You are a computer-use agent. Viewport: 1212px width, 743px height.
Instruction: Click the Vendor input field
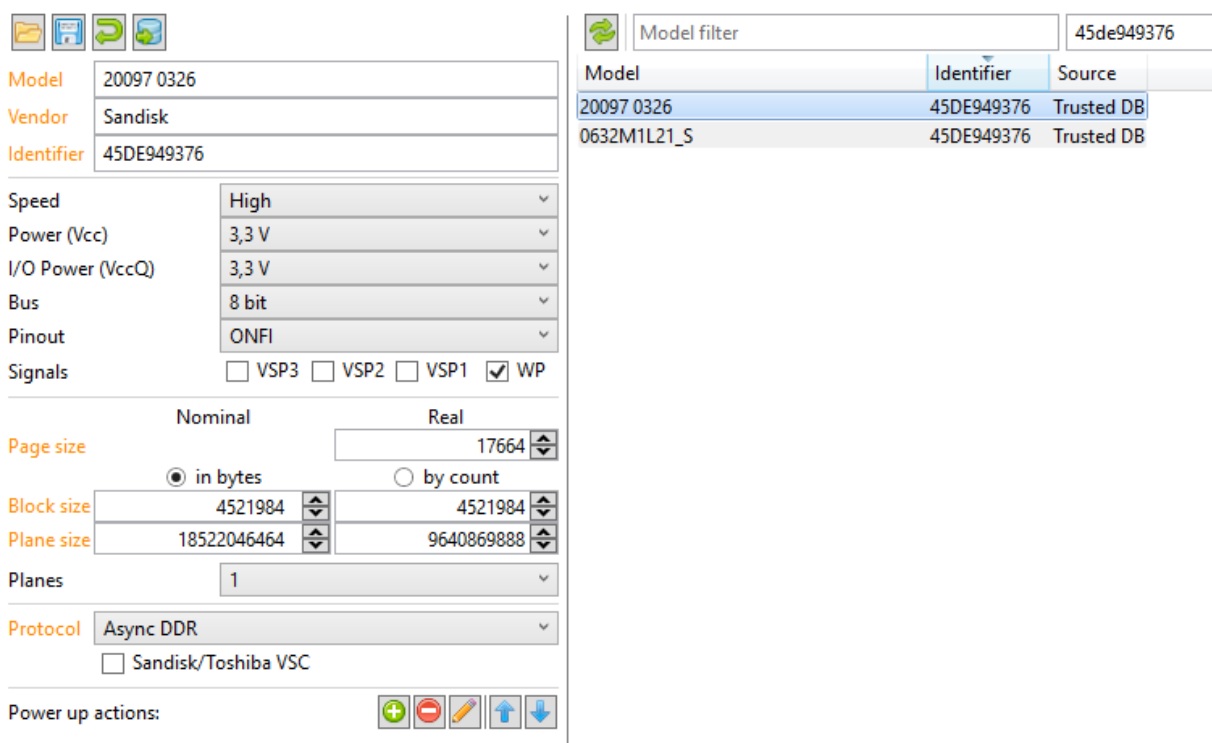[x=326, y=116]
